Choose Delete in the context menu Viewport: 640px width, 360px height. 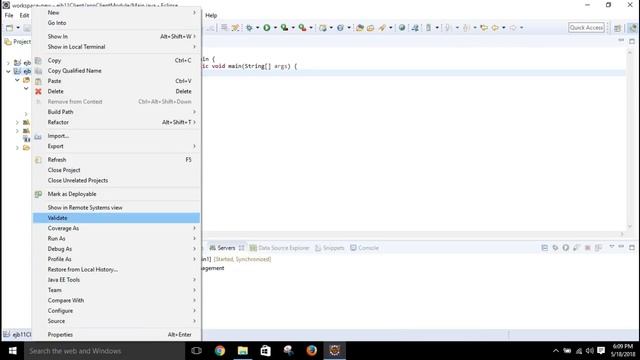116,91
